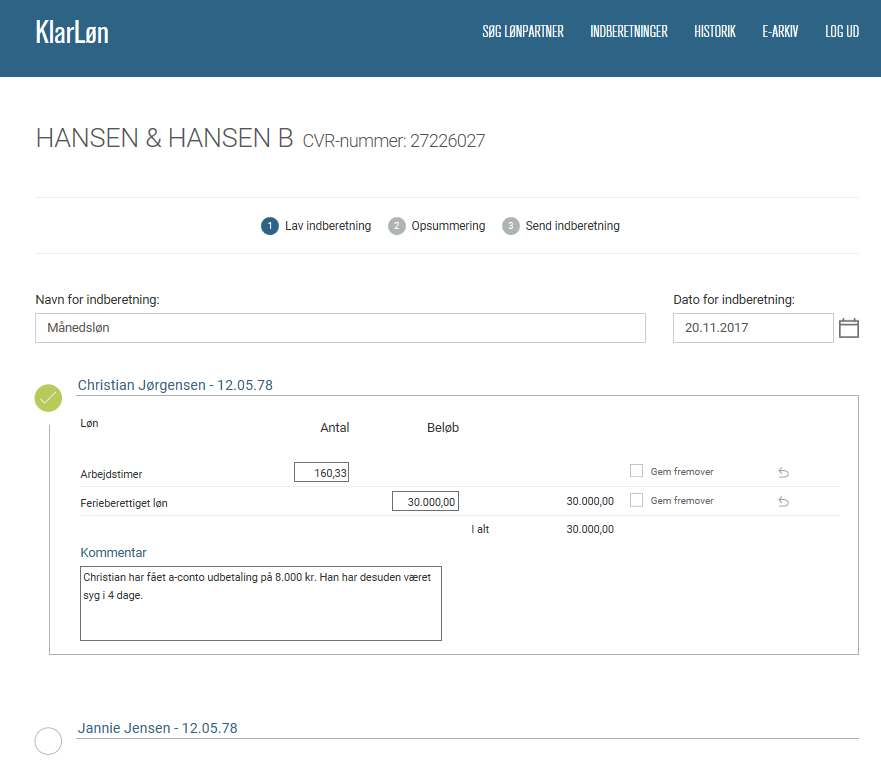
Task: Click the Arbejdstimer undo arrow icon
Action: tap(783, 473)
